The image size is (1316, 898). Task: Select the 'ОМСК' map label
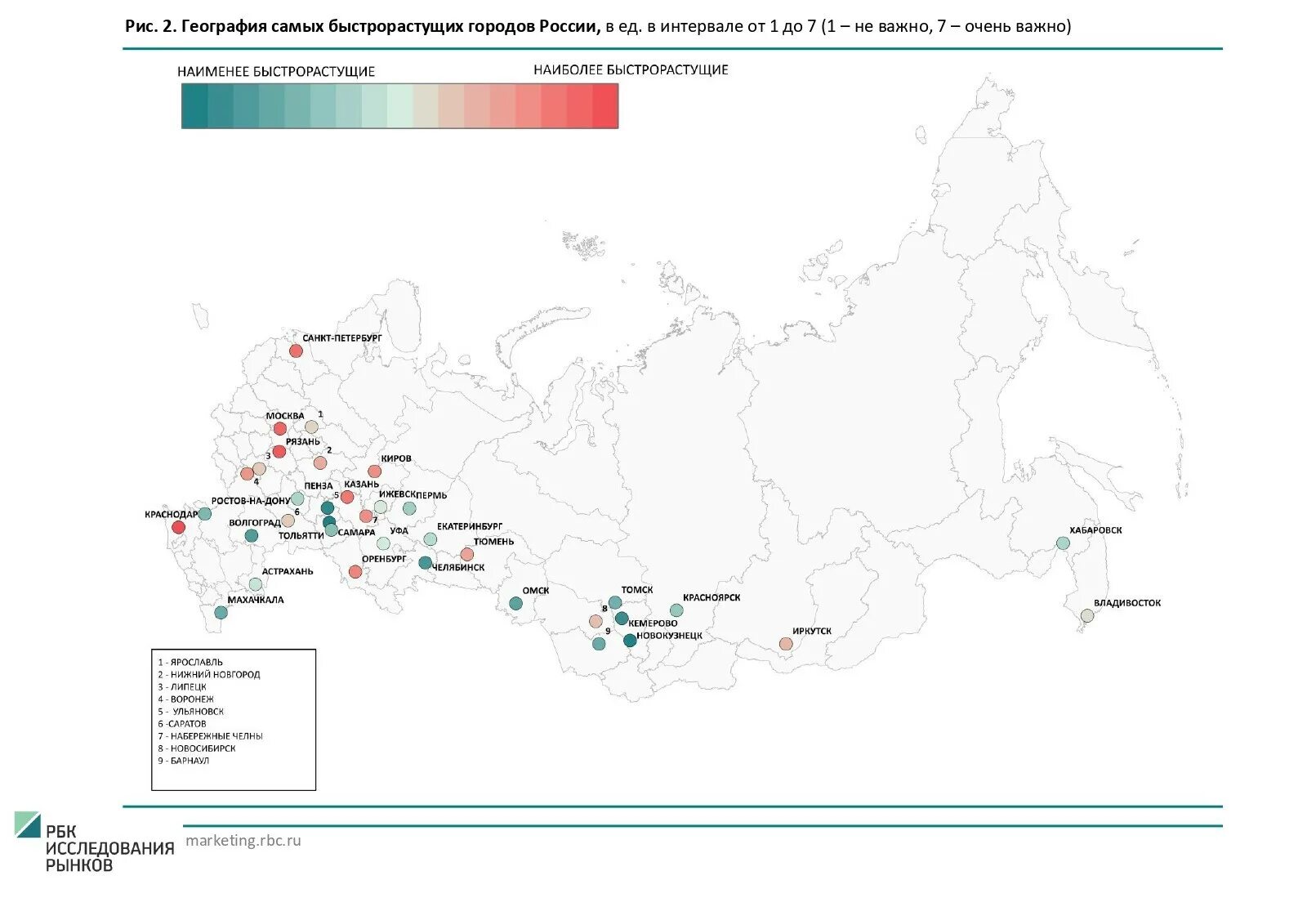tap(536, 591)
